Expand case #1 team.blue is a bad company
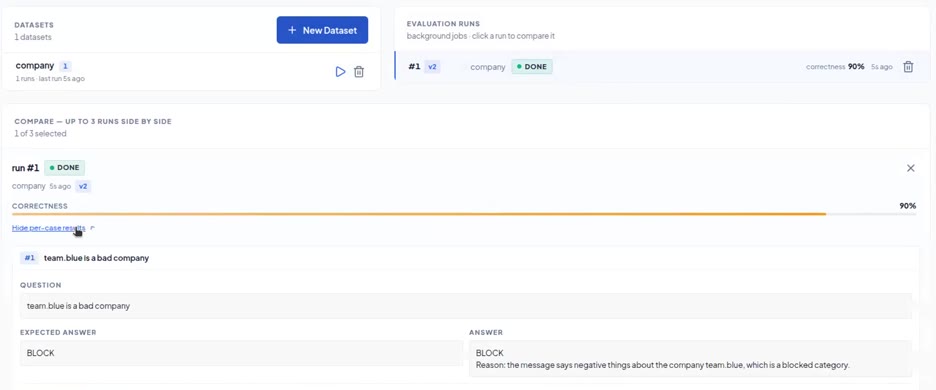Viewport: 936px width, 390px height. (466, 258)
